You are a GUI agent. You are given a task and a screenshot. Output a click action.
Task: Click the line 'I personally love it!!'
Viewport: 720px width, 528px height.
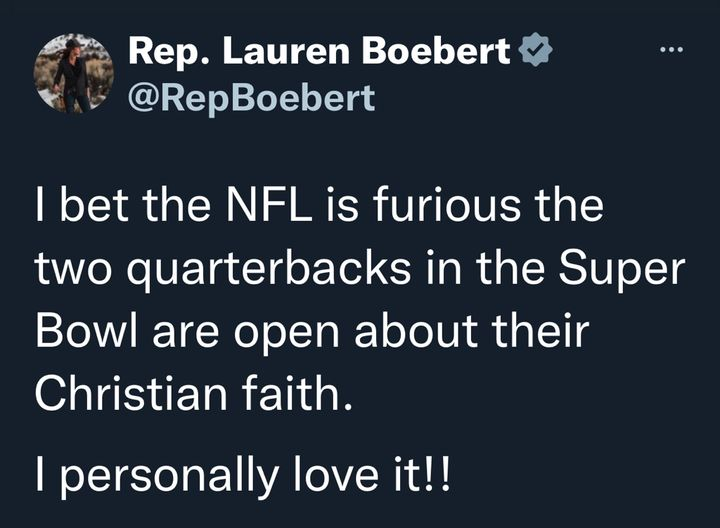(x=243, y=474)
